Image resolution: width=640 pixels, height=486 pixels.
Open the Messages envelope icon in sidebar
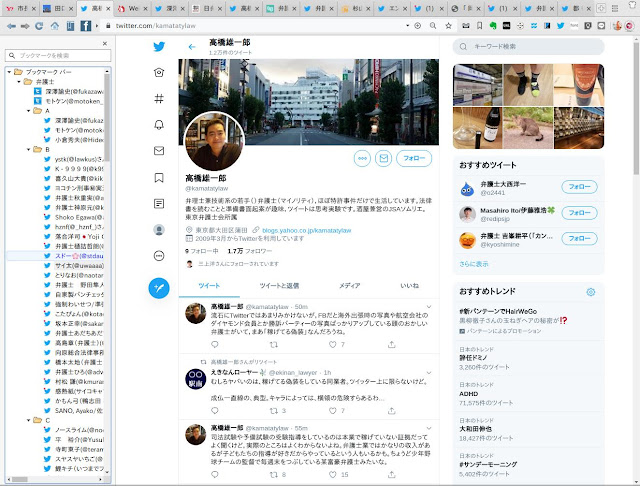[x=159, y=151]
